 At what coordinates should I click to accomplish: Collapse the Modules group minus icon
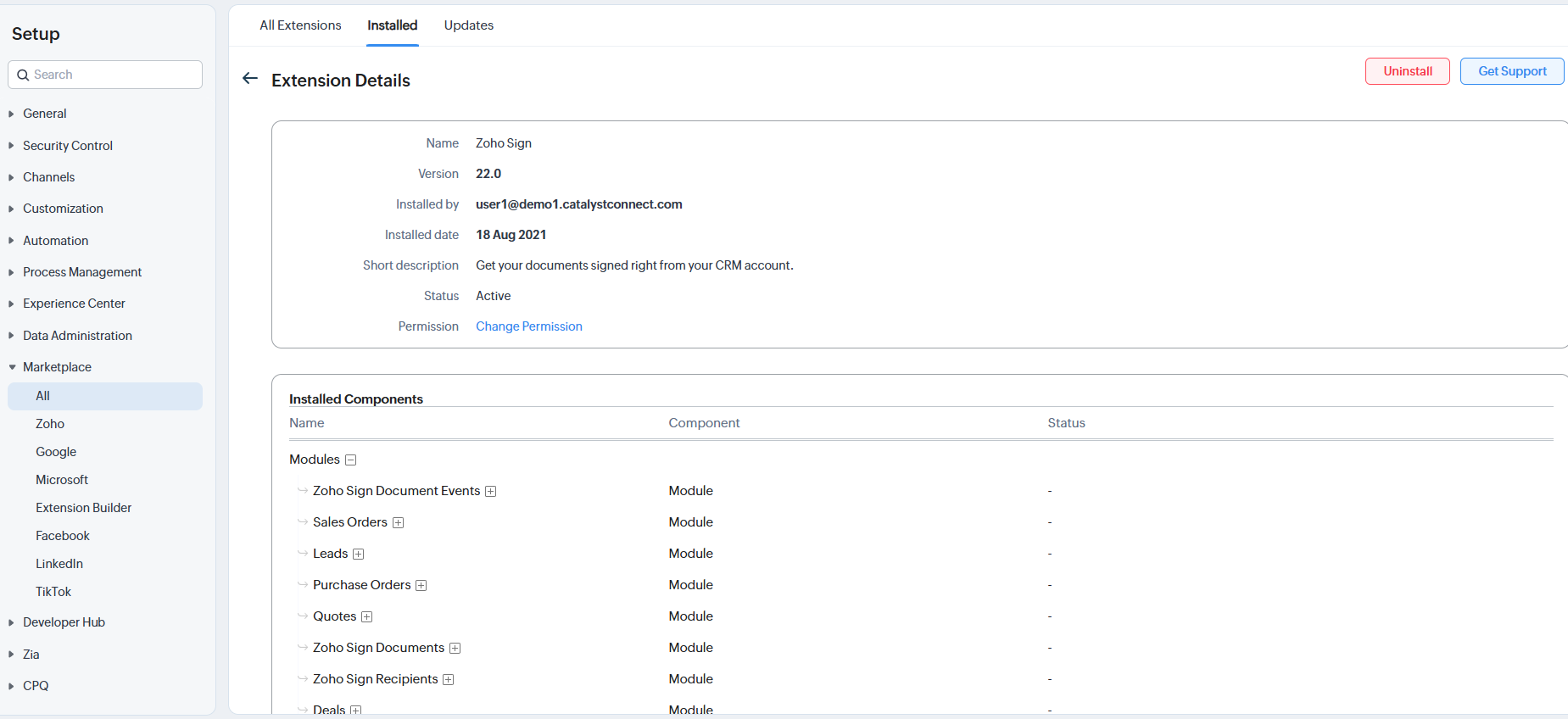point(351,460)
